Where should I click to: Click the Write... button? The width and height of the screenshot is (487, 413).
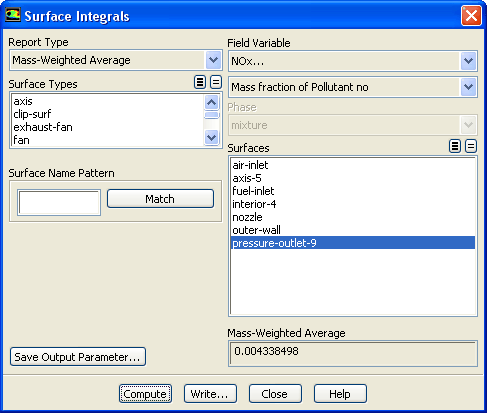(210, 394)
